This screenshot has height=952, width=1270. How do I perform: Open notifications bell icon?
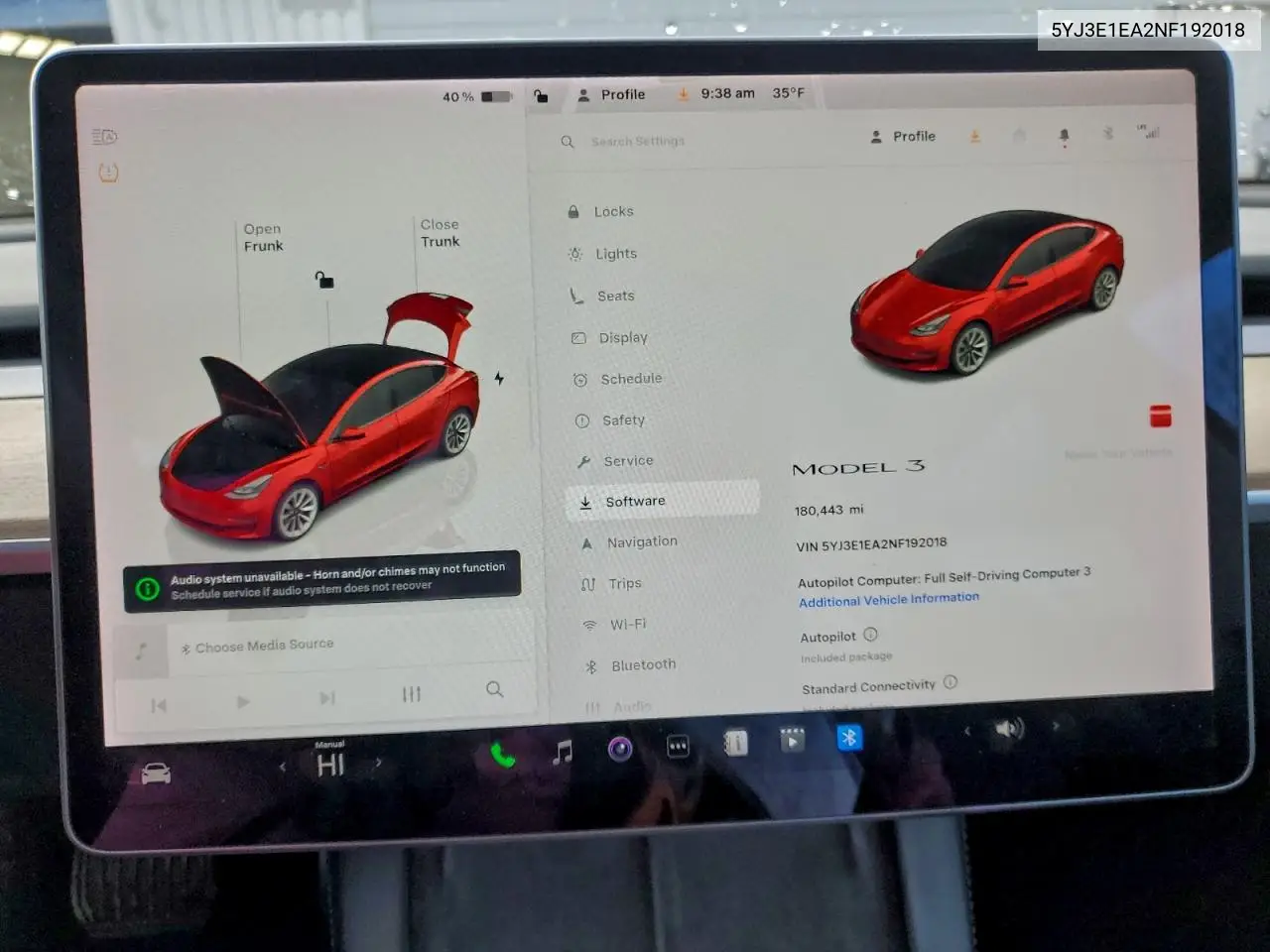coord(1065,135)
